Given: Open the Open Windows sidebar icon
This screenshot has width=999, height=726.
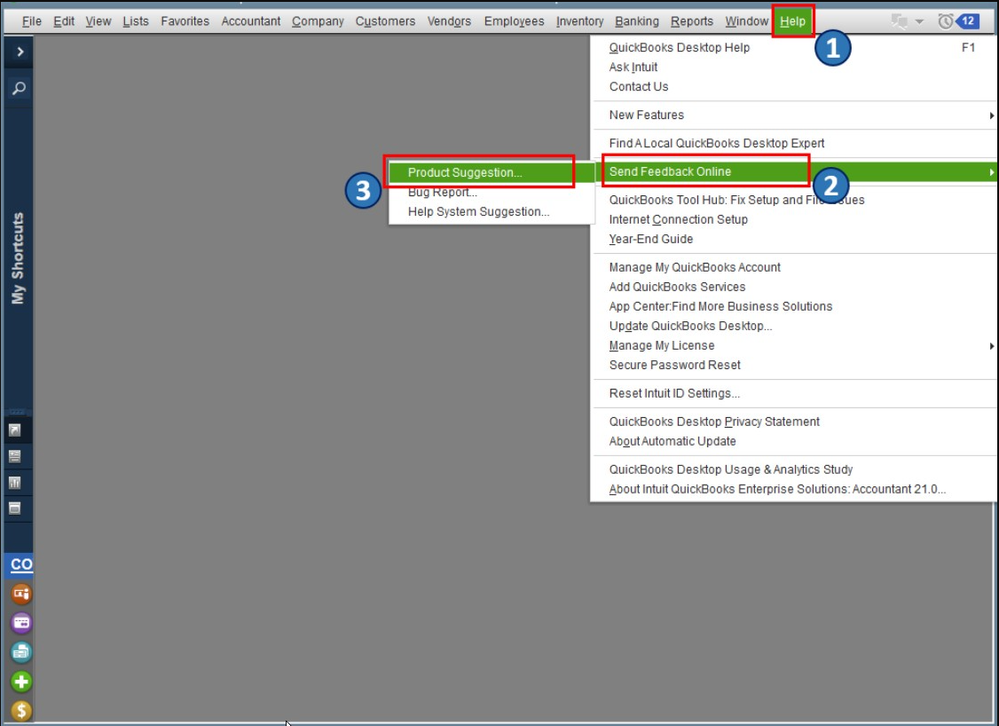Looking at the screenshot, I should 15,508.
